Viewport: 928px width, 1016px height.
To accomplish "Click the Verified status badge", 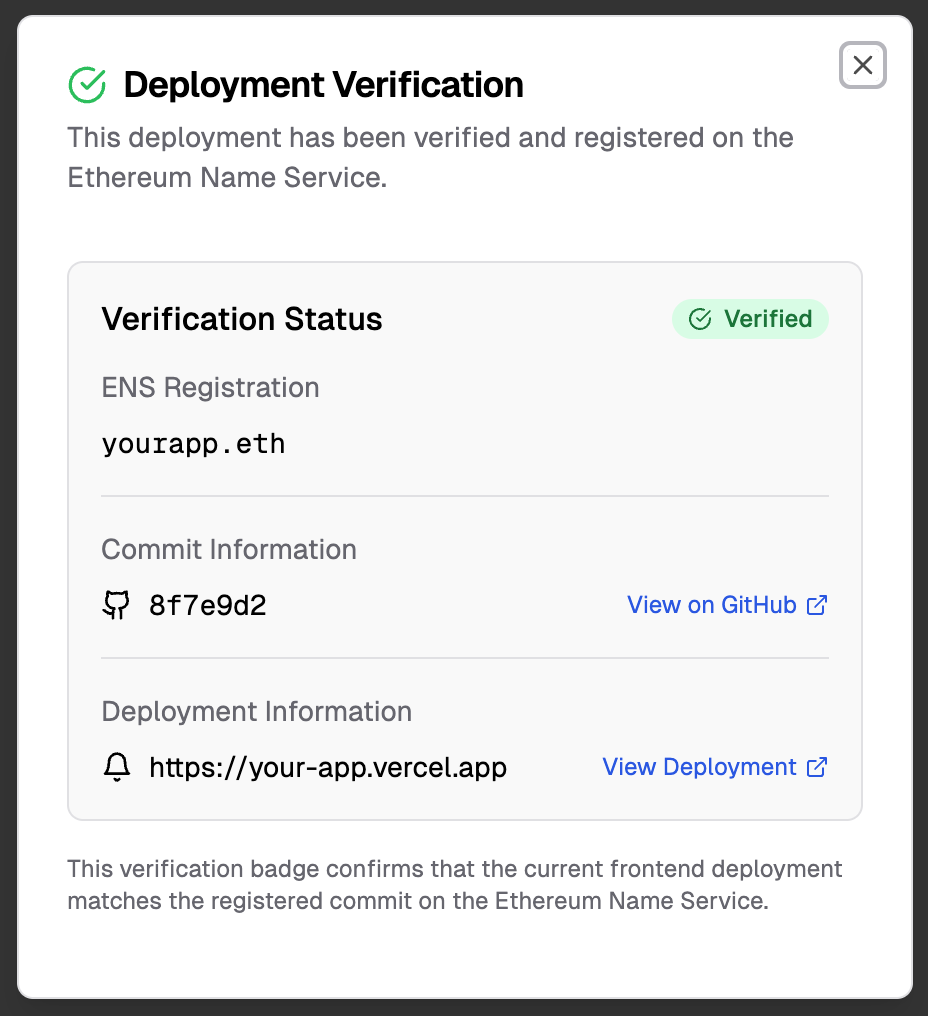I will coord(750,319).
